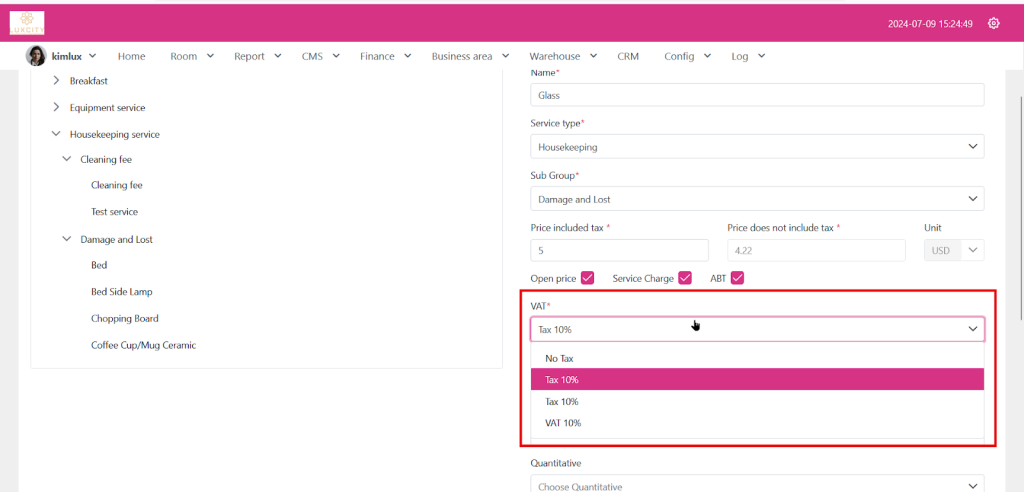Disable the ABT checkbox
This screenshot has height=492, width=1024.
[737, 278]
